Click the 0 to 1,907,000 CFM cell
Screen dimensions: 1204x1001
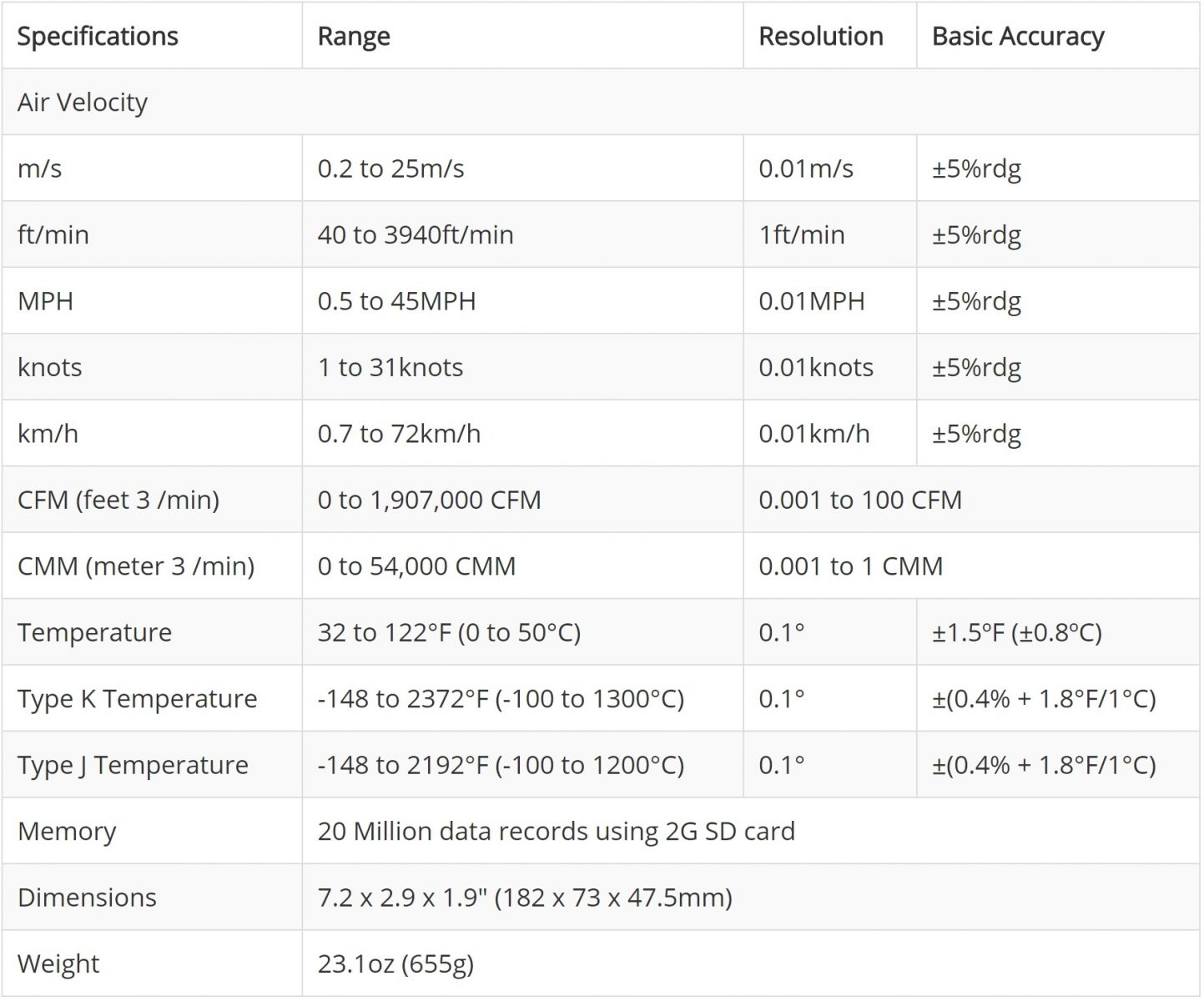coord(429,500)
